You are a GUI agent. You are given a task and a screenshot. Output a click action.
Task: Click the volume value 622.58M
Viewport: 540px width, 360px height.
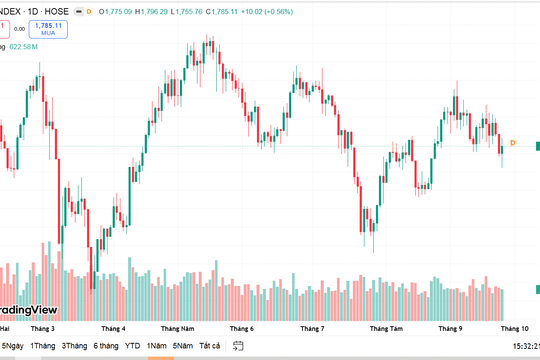pyautogui.click(x=23, y=47)
